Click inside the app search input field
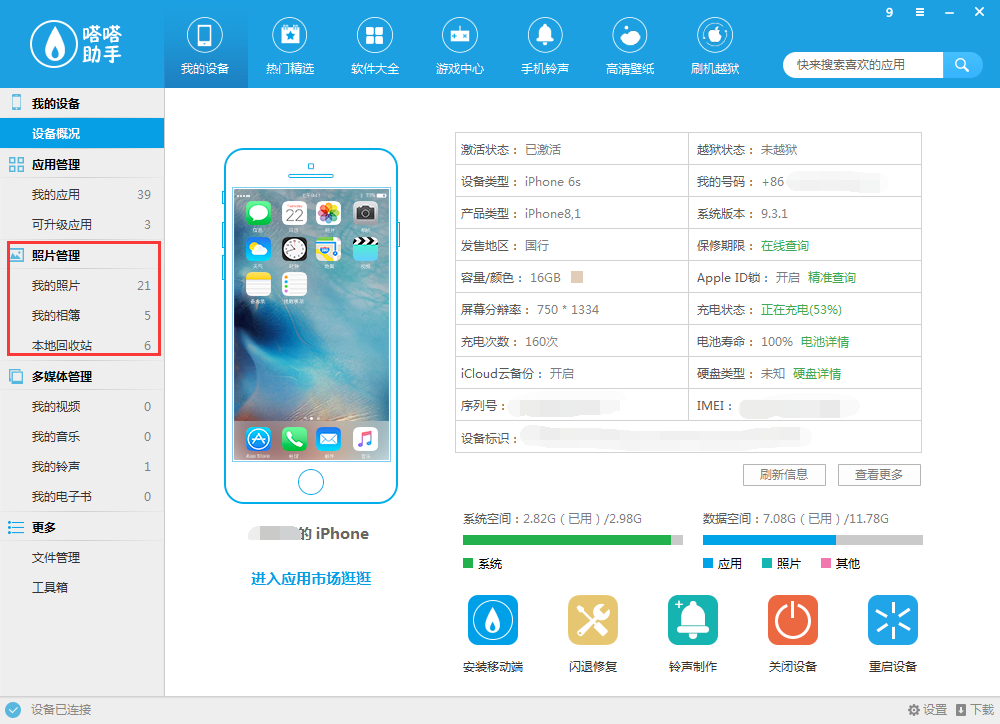 pyautogui.click(x=862, y=64)
